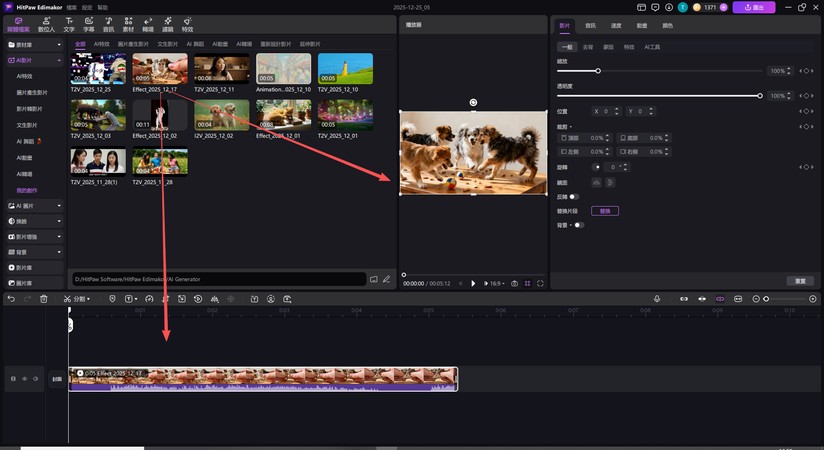
Task: Select the AI工具 sub-tab in properties
Action: coord(652,47)
